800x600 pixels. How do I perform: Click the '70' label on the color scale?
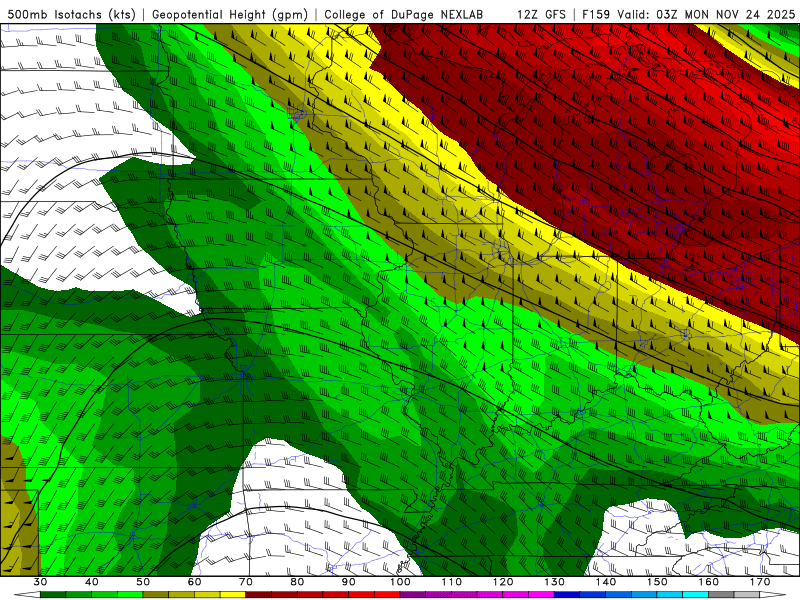pyautogui.click(x=246, y=582)
